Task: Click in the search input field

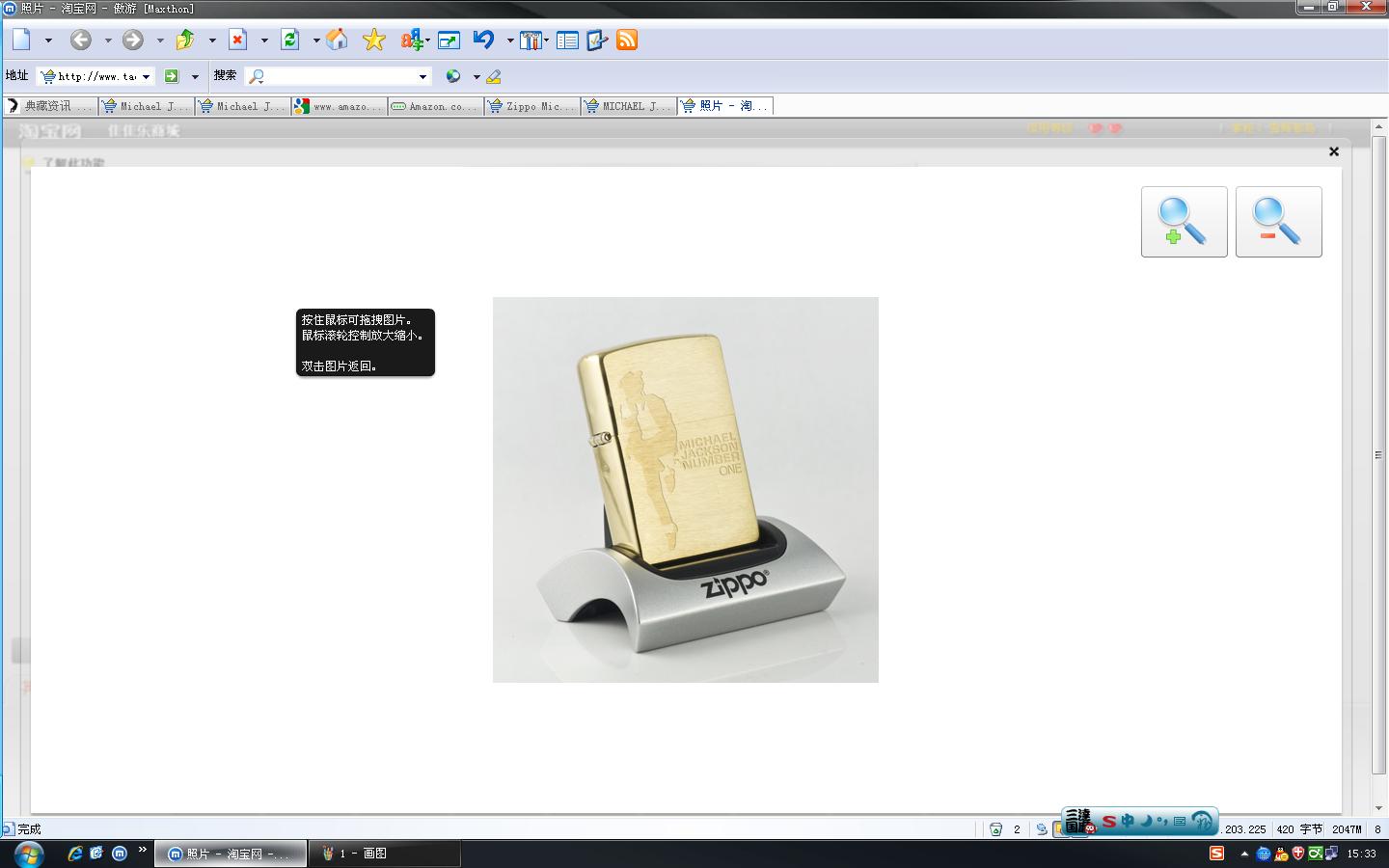Action: pyautogui.click(x=338, y=76)
